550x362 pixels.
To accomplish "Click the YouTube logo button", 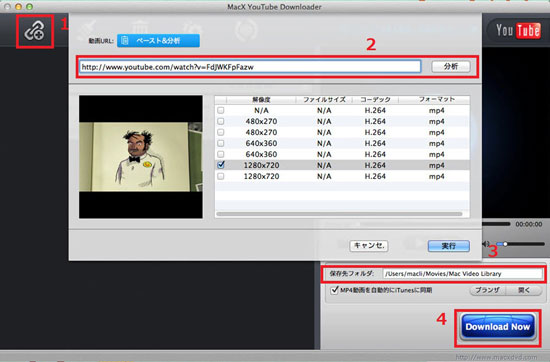I will (517, 31).
